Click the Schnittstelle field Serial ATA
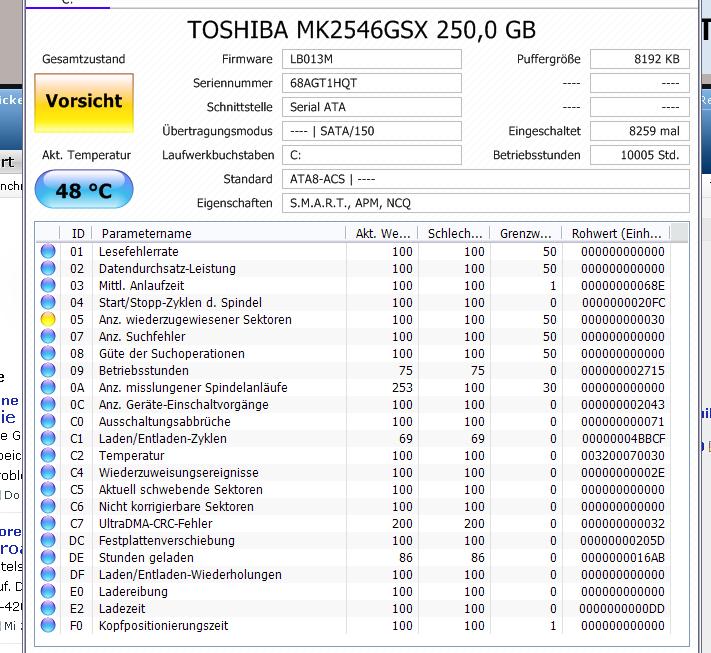711x653 pixels. pyautogui.click(x=372, y=107)
